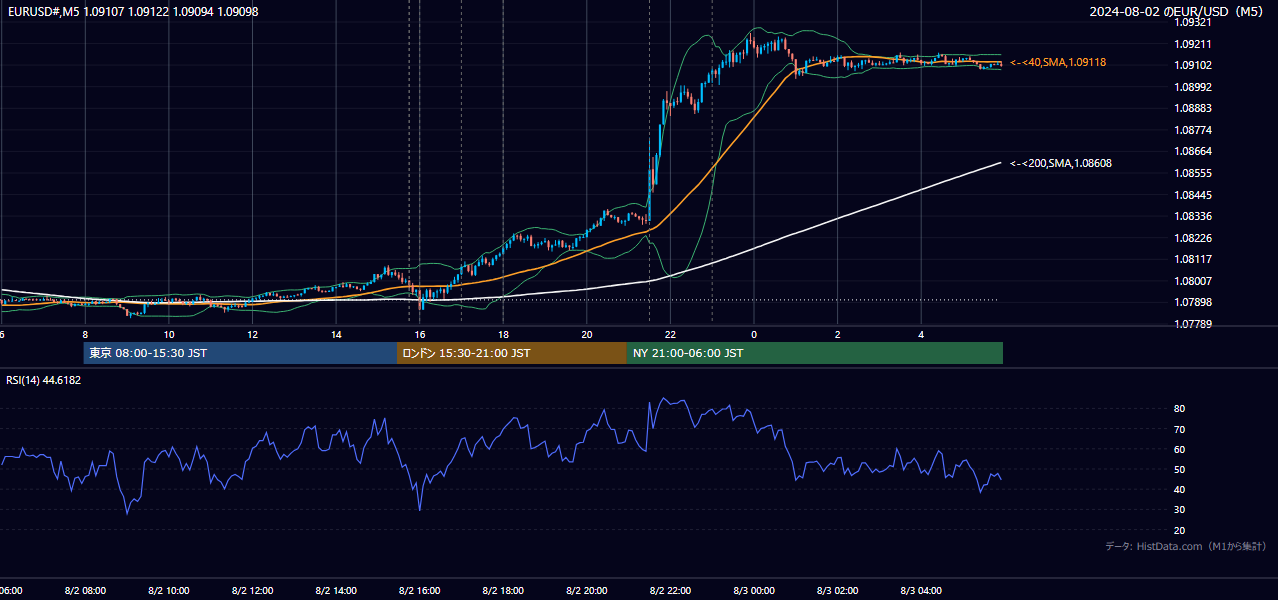The height and width of the screenshot is (600, 1278).
Task: Click price axis value 1.08555
Action: coord(1193,173)
